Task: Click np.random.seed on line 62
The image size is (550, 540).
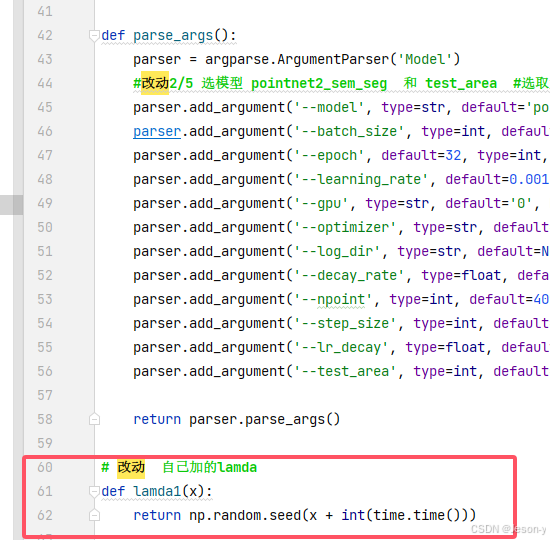Action: 245,516
